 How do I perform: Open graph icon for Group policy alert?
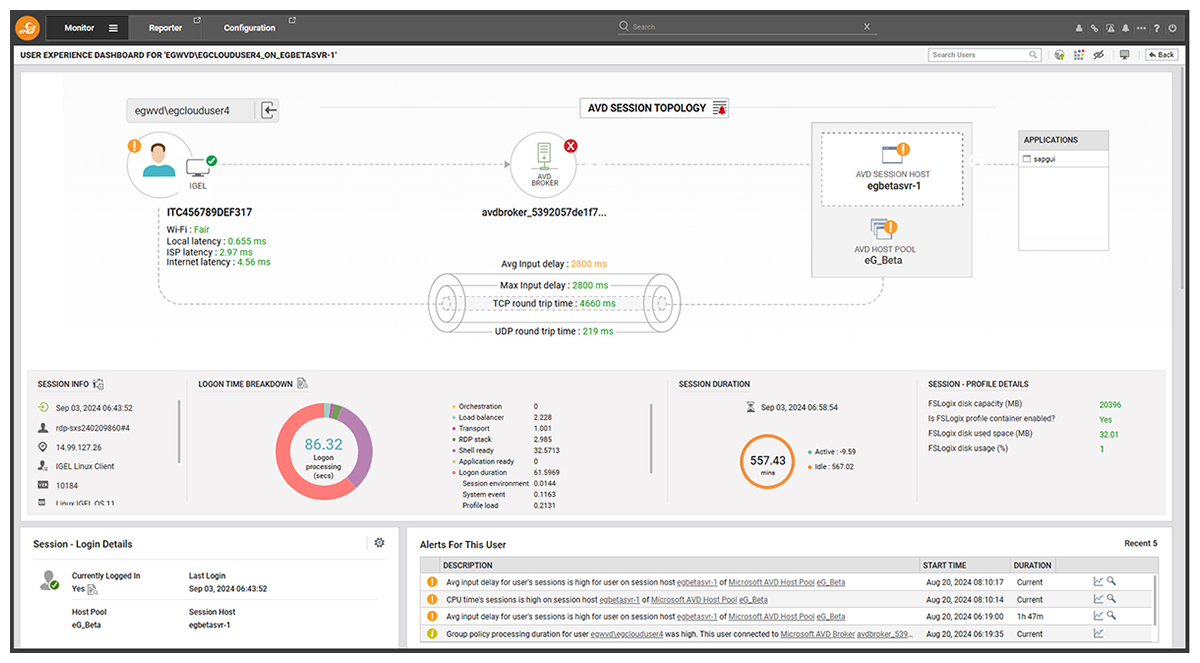click(x=1098, y=633)
